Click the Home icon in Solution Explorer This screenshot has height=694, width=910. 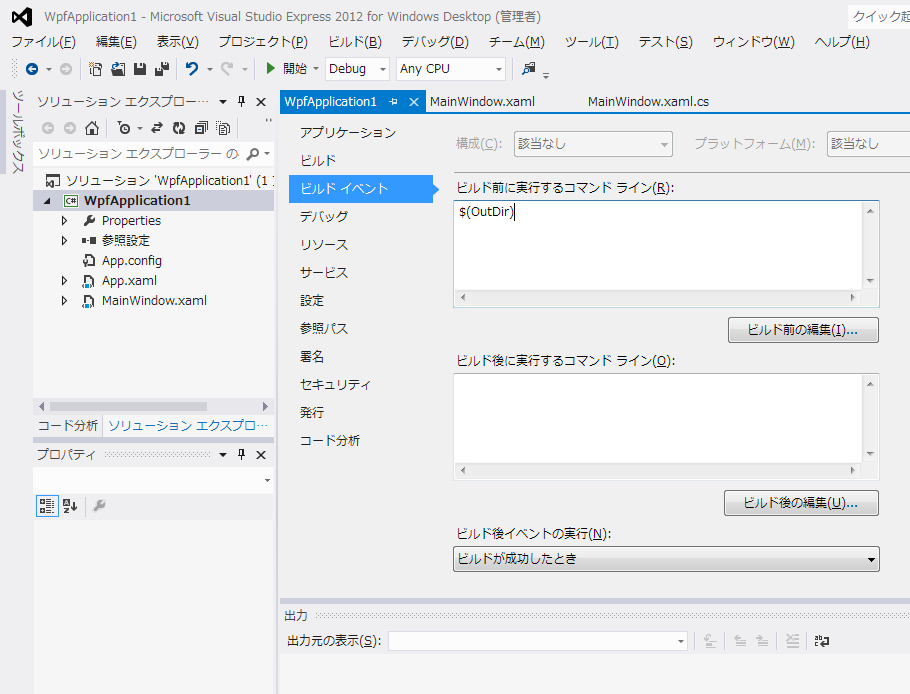92,128
